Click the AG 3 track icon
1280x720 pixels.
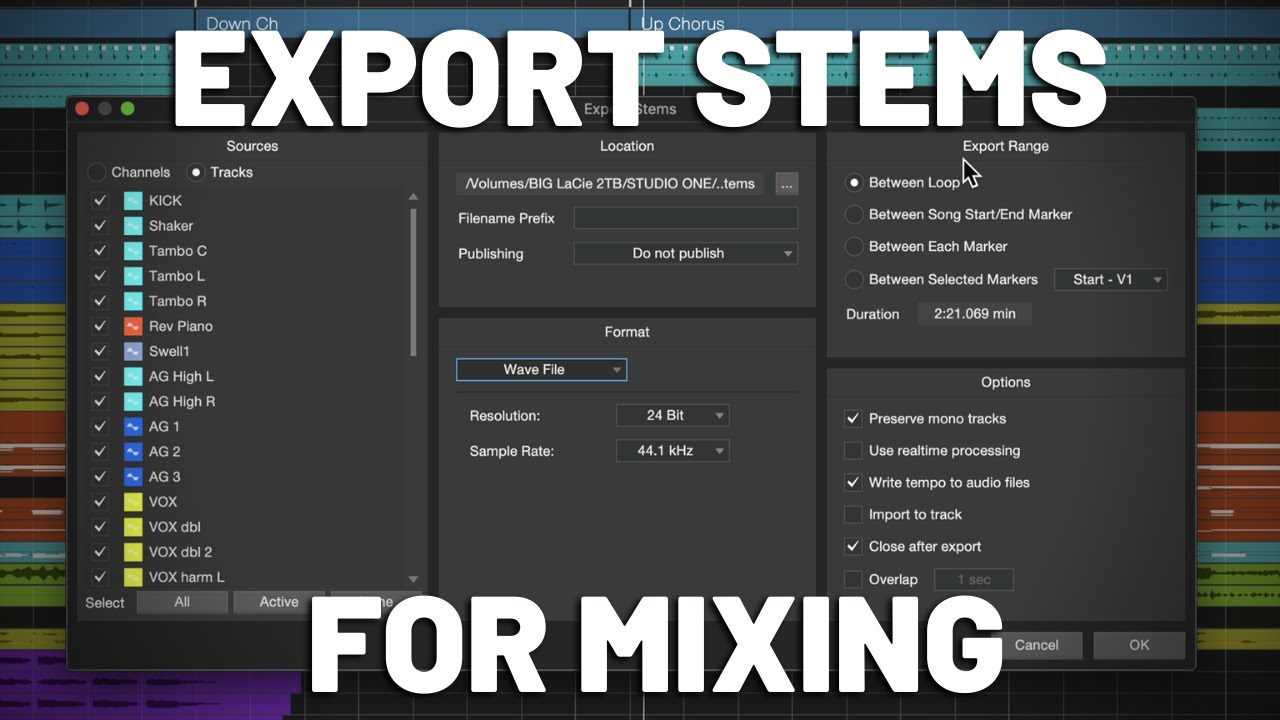[133, 477]
